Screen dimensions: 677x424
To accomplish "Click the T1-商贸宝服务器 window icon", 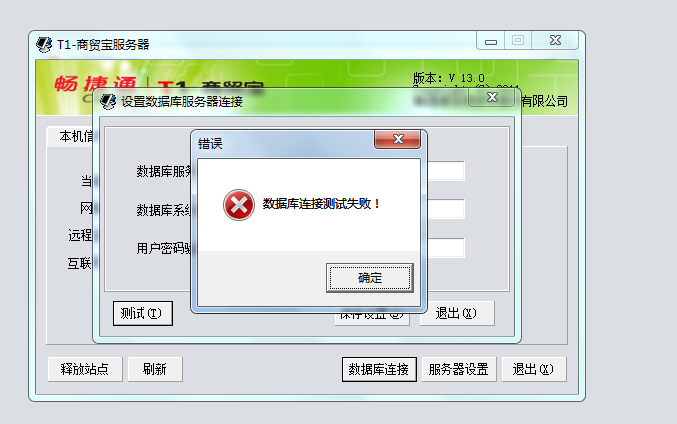I will 44,44.
